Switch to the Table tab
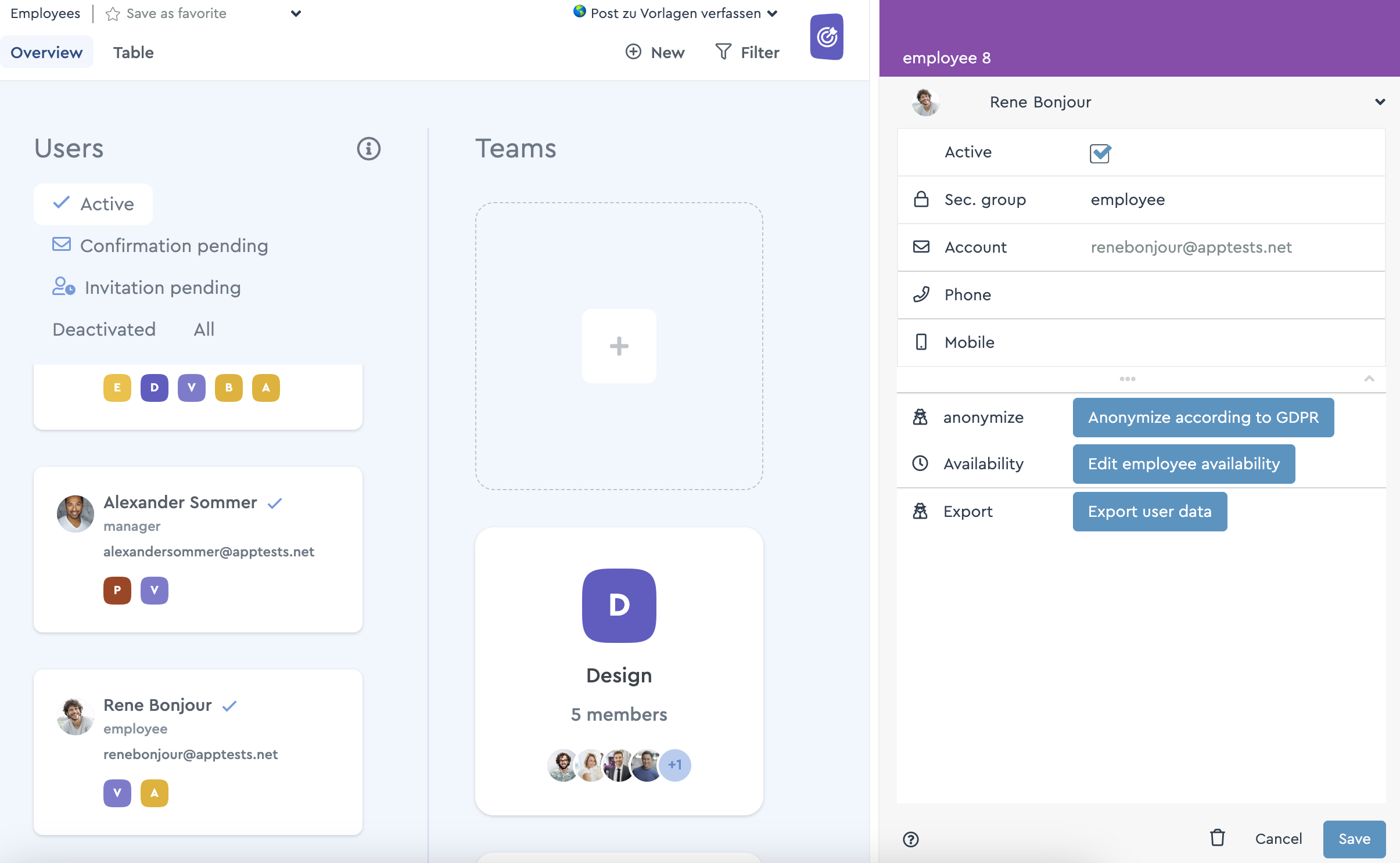This screenshot has width=1400, height=863. tap(133, 52)
